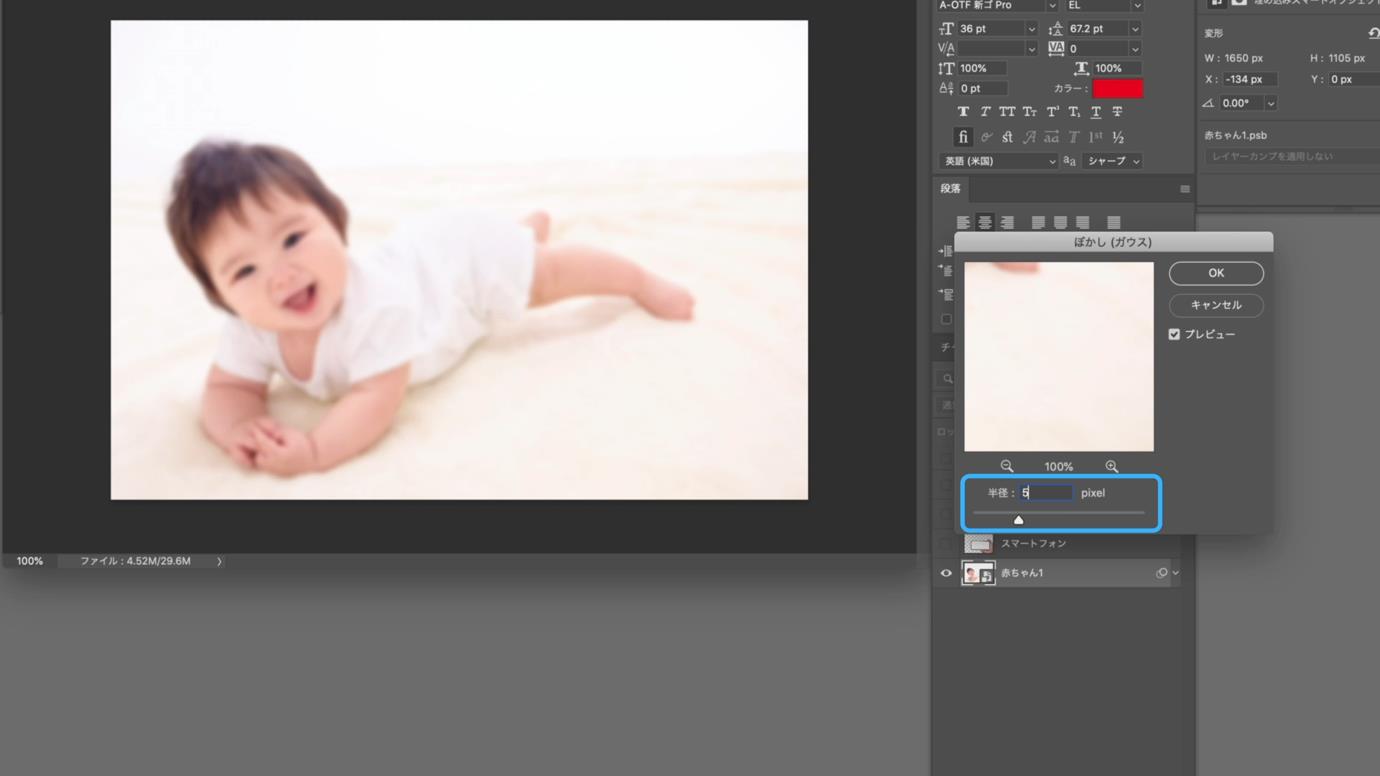Viewport: 1380px width, 776px height.
Task: Select the 赤ちゃん1 layer thumbnail
Action: [x=978, y=573]
